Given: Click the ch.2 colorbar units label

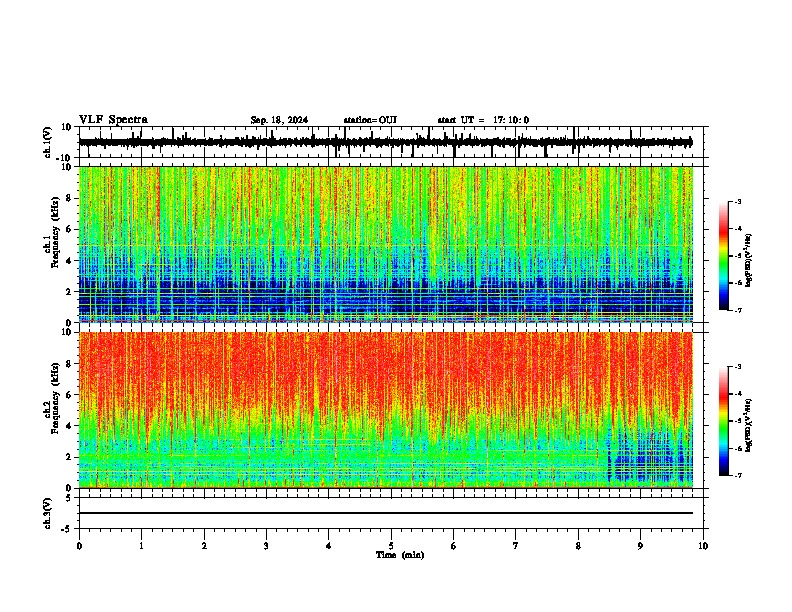Looking at the screenshot, I should point(749,425).
